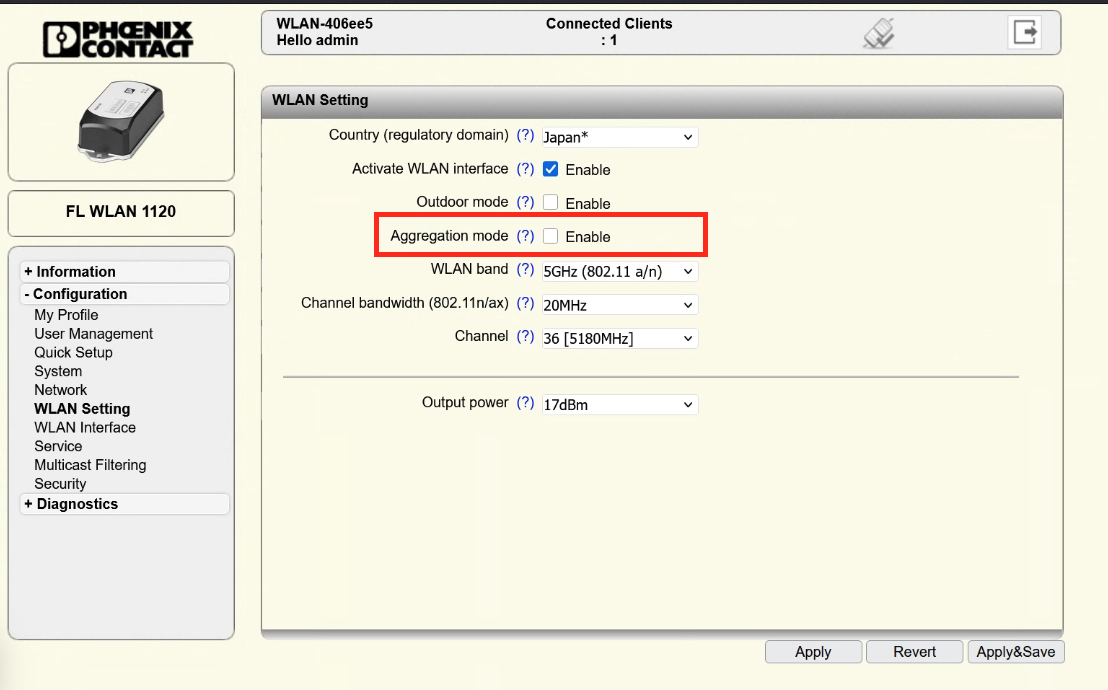This screenshot has height=690, width=1108.
Task: Open help (?) for Aggregation mode
Action: tap(525, 236)
